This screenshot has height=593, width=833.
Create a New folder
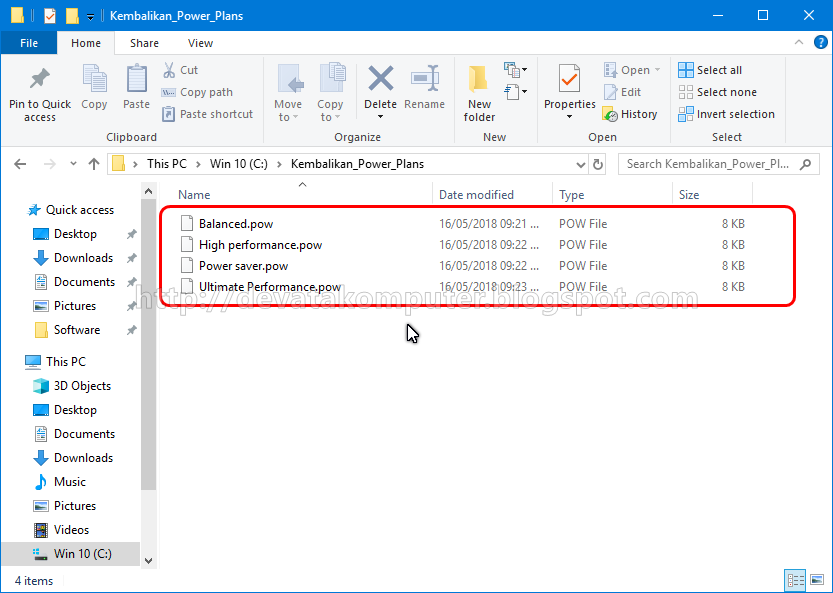click(479, 94)
